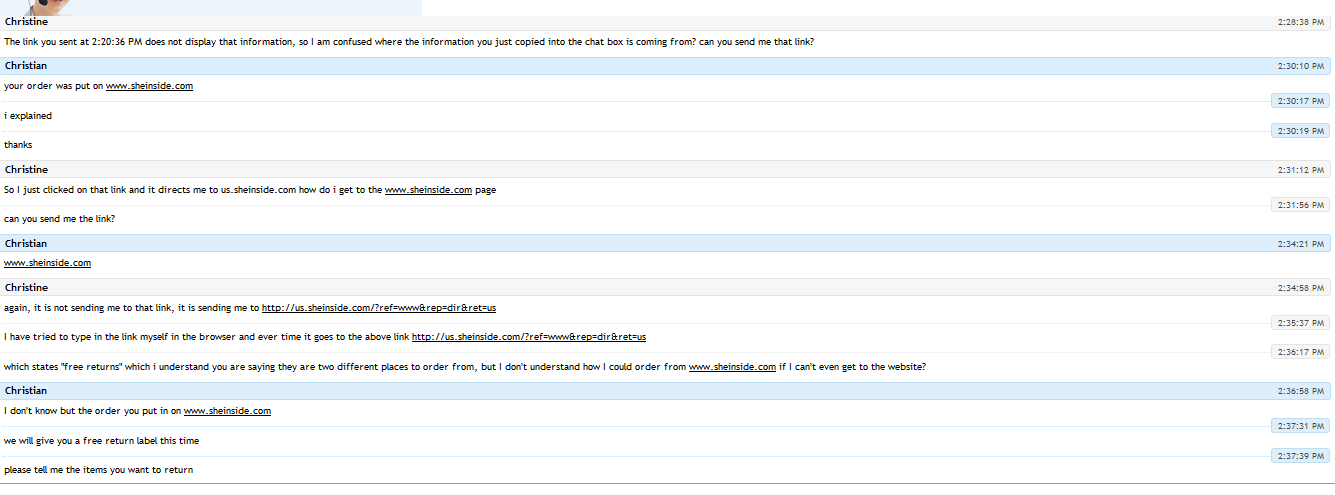Screen dimensions: 1335x495
Task: Click the 2:35:37 PM timestamp badge
Action: 1300,323
